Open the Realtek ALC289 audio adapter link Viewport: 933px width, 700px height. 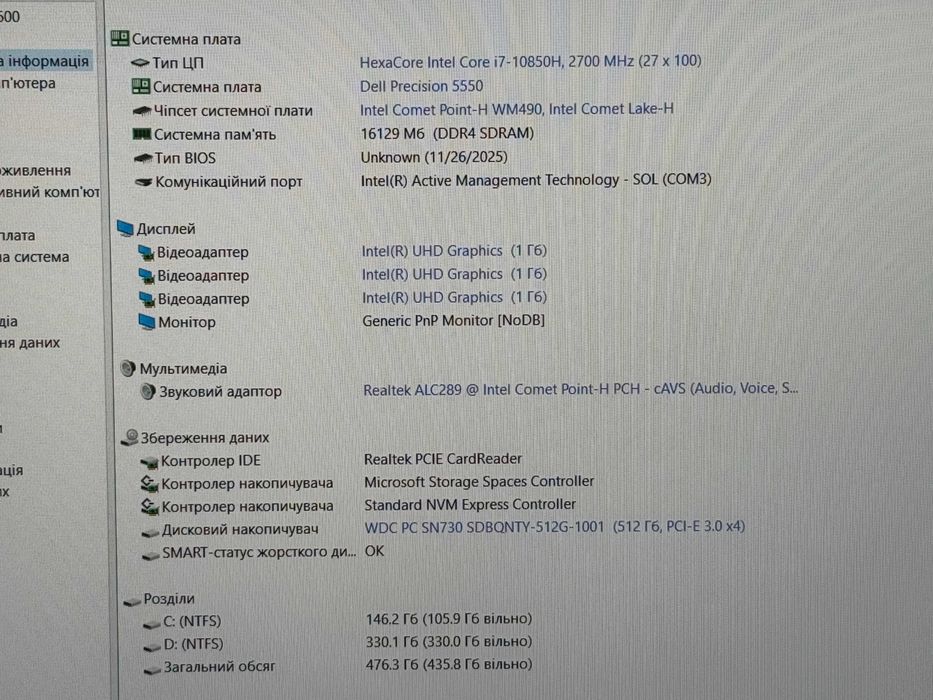(581, 389)
